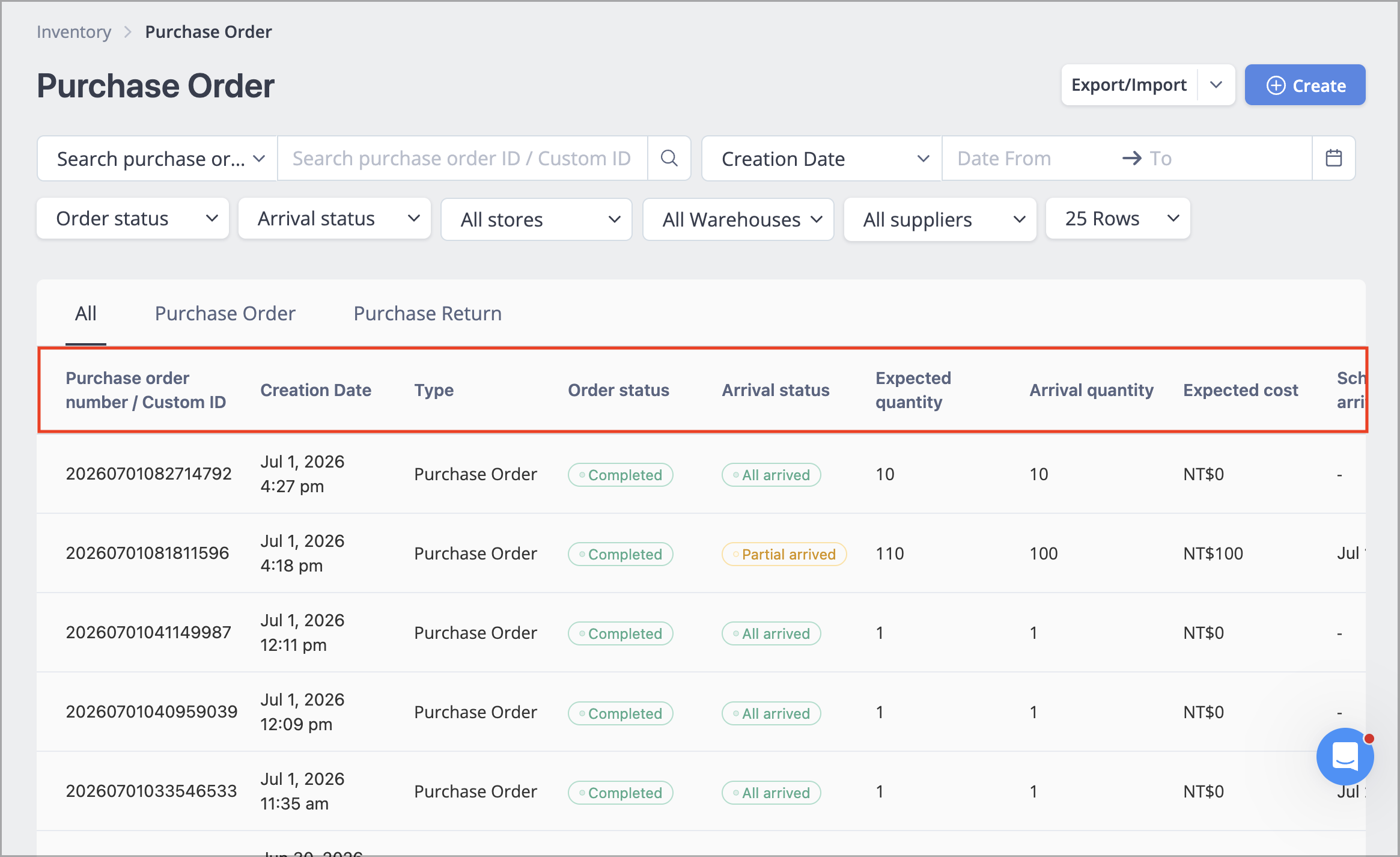This screenshot has width=1400, height=857.
Task: Click the Jul 1, 2026 4:18 pm date
Action: click(x=303, y=553)
